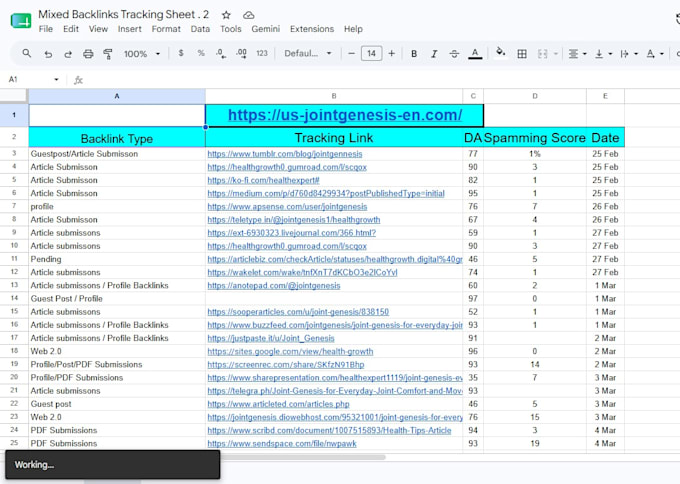The width and height of the screenshot is (680, 484).
Task: Expand the name box A1 dropdown
Action: click(x=56, y=79)
